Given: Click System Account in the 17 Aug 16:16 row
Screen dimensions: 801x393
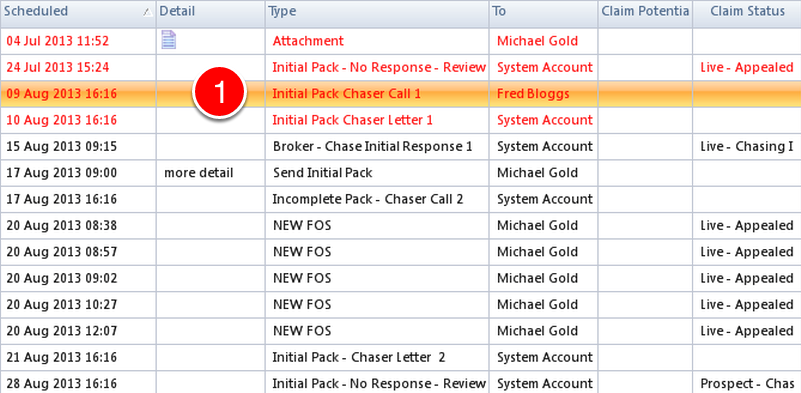Looking at the screenshot, I should coord(545,199).
